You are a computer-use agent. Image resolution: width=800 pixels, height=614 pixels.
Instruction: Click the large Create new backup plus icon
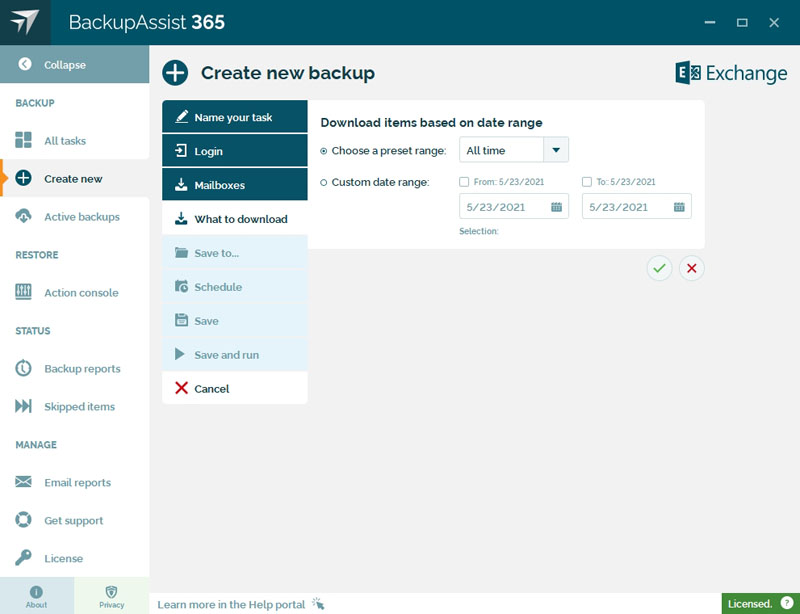pyautogui.click(x=175, y=72)
